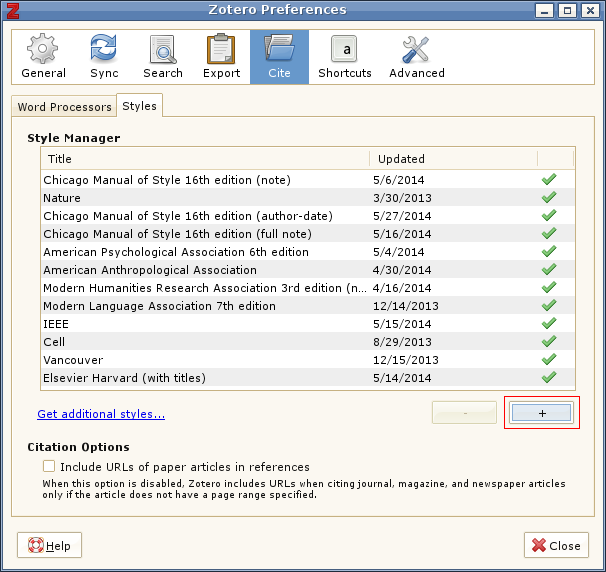Enable Include URLs of paper articles checkbox
606x572 pixels.
coord(49,467)
